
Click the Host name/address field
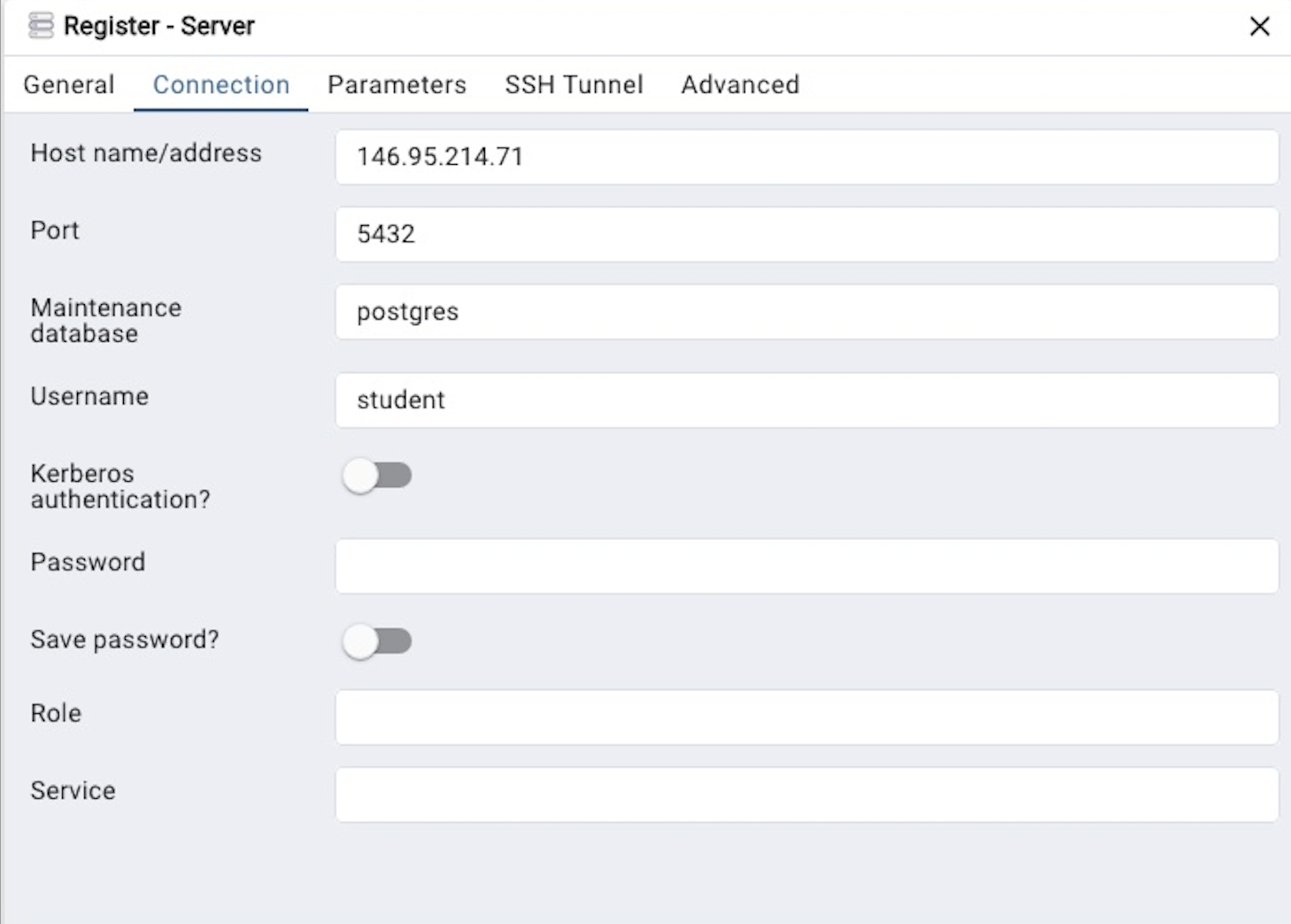807,156
